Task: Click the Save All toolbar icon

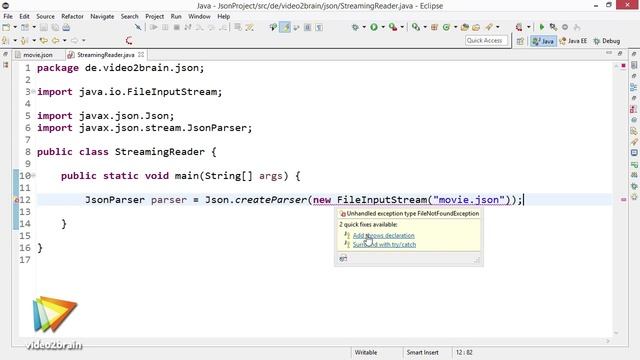Action: click(55, 27)
